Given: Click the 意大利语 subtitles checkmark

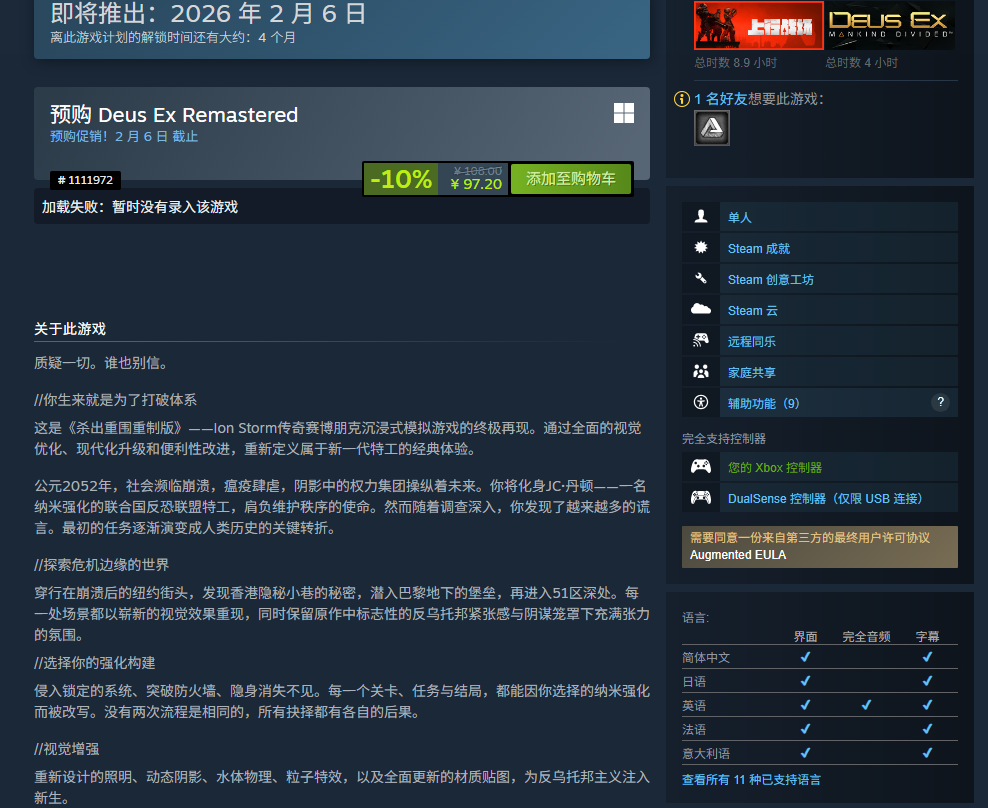Looking at the screenshot, I should [928, 753].
